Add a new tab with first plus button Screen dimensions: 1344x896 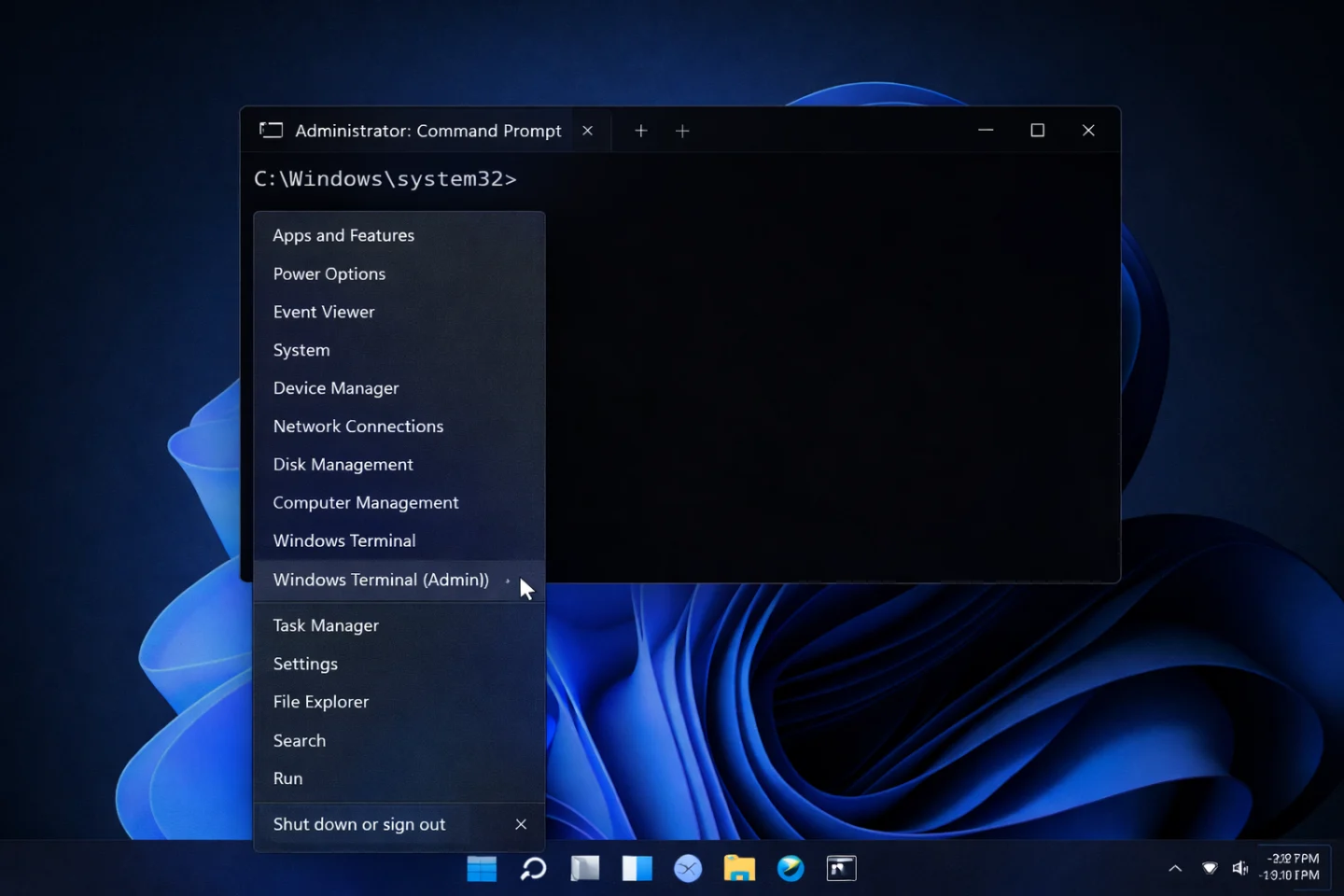tap(641, 131)
